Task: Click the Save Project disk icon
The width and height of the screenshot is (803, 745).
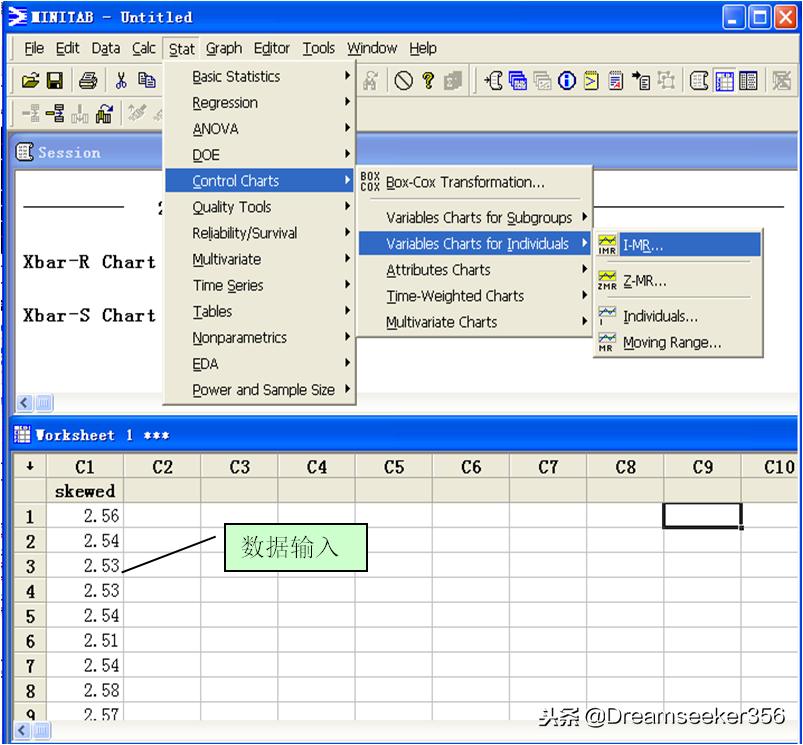Action: pos(54,82)
